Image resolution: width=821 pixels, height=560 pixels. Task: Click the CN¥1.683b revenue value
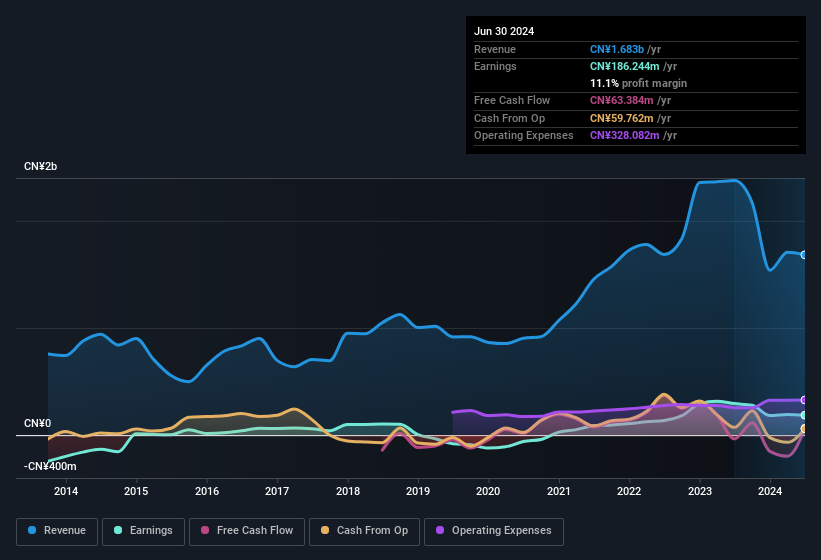617,49
